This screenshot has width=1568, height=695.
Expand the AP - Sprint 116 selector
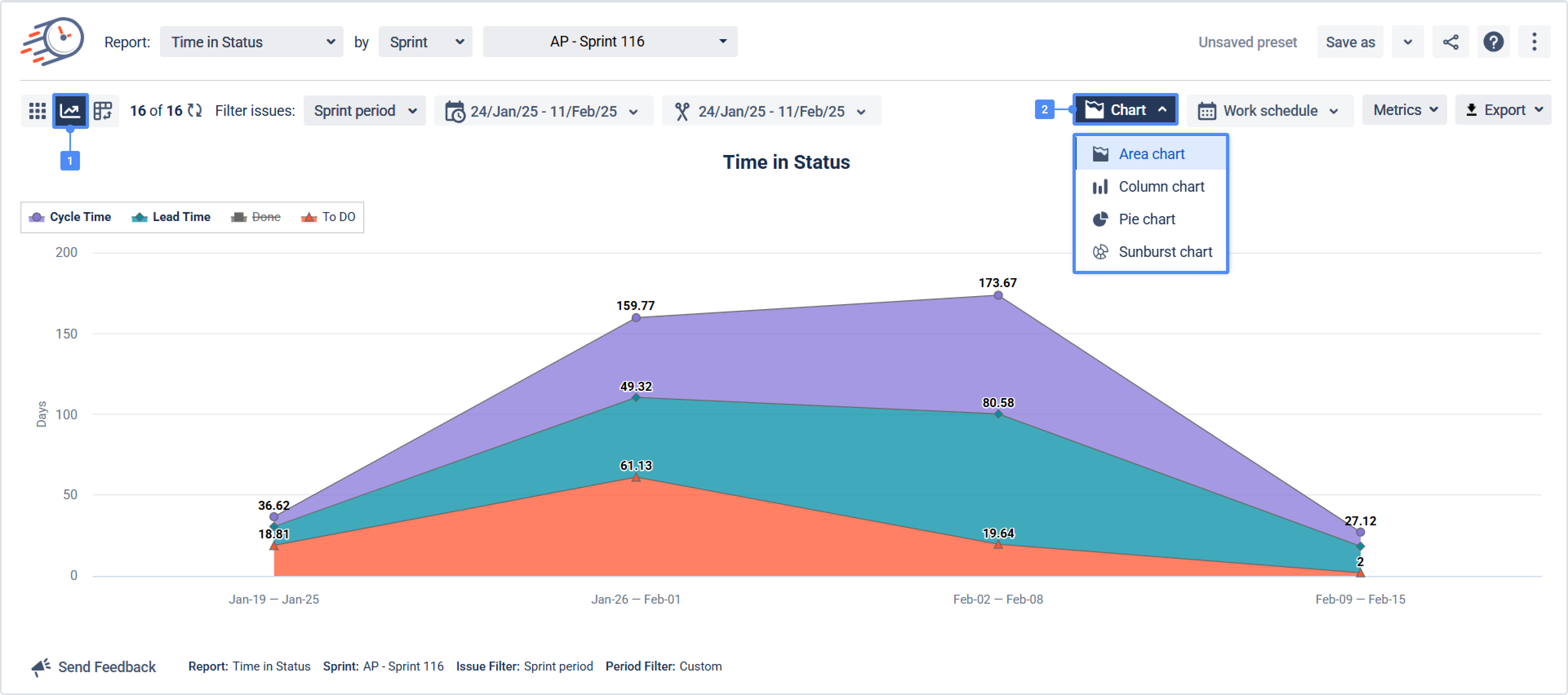tap(609, 42)
